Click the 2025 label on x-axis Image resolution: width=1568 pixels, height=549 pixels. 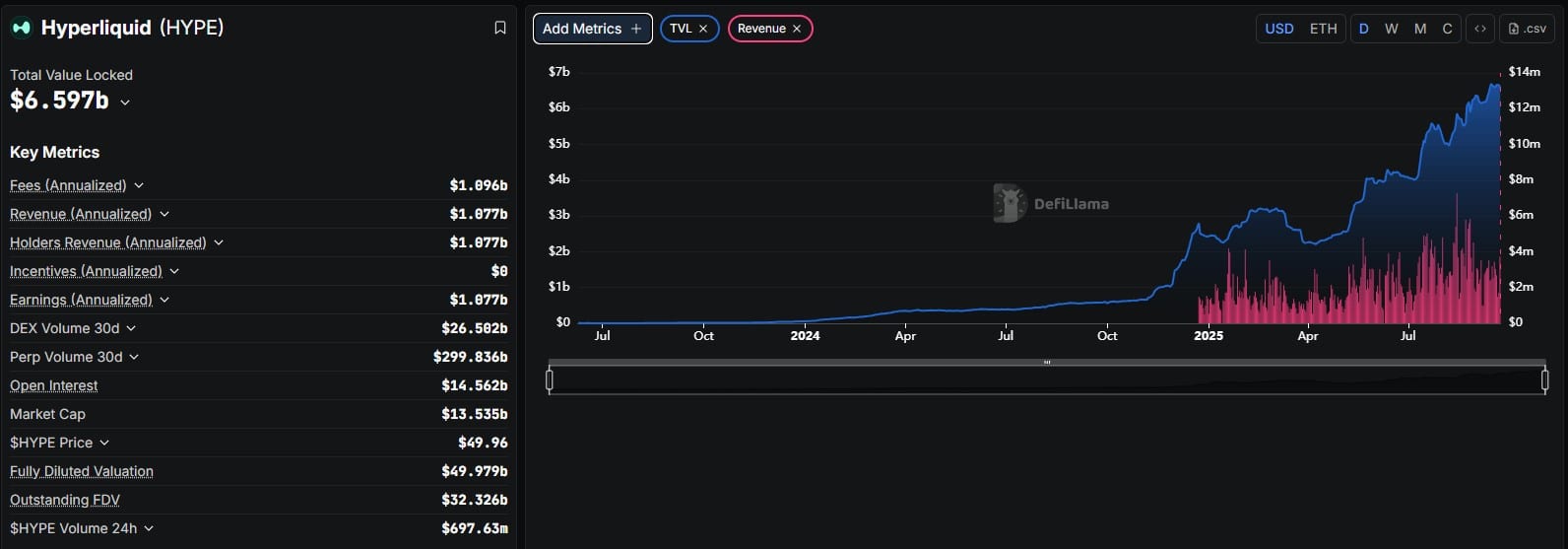1209,336
